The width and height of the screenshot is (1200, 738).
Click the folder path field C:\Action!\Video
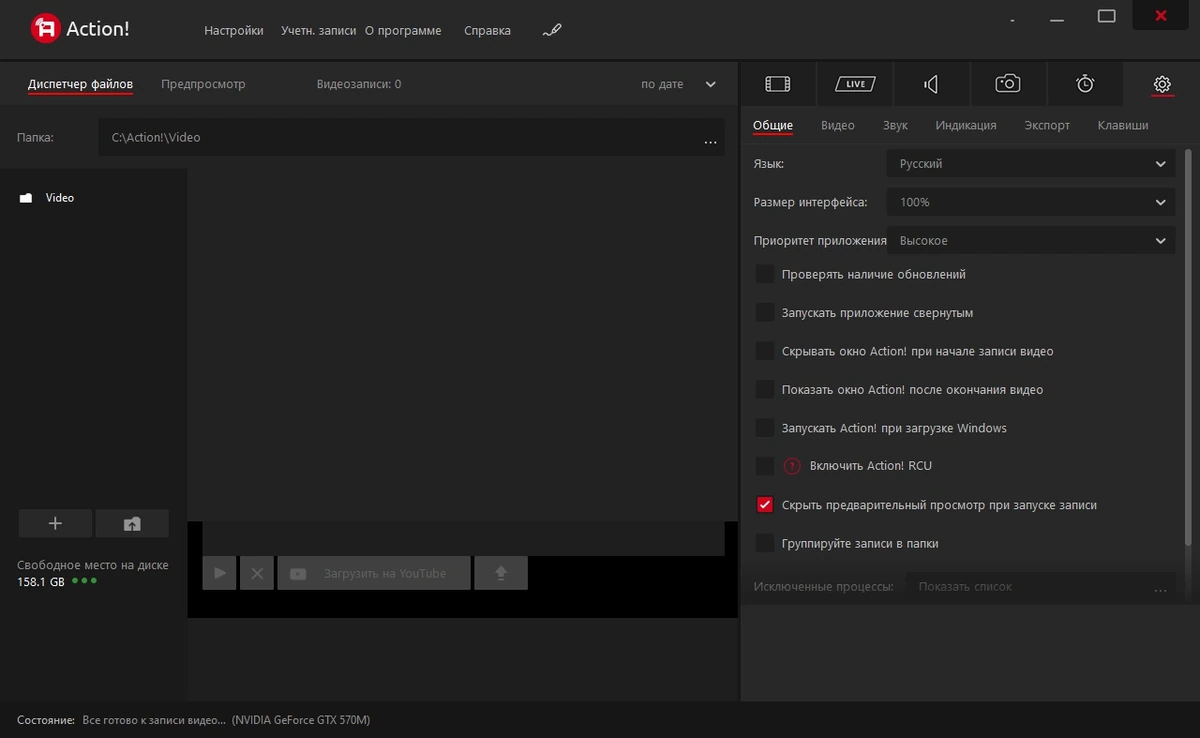click(411, 138)
